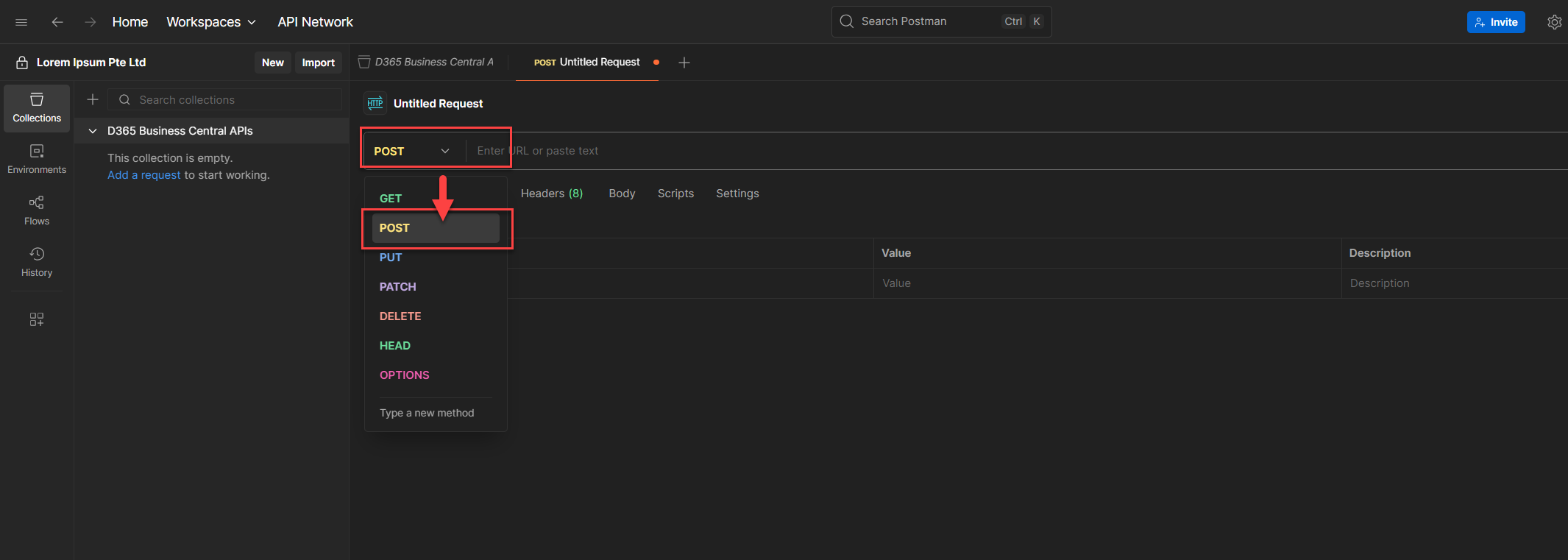This screenshot has width=1568, height=560.
Task: Switch to the Scripts tab
Action: click(x=675, y=194)
